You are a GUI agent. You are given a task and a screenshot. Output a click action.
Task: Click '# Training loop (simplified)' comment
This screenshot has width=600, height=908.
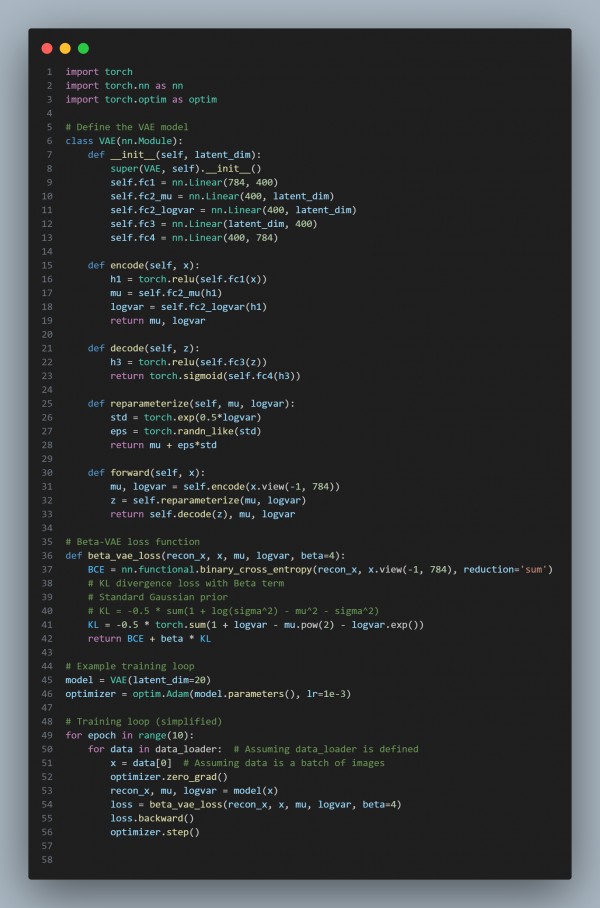click(144, 722)
